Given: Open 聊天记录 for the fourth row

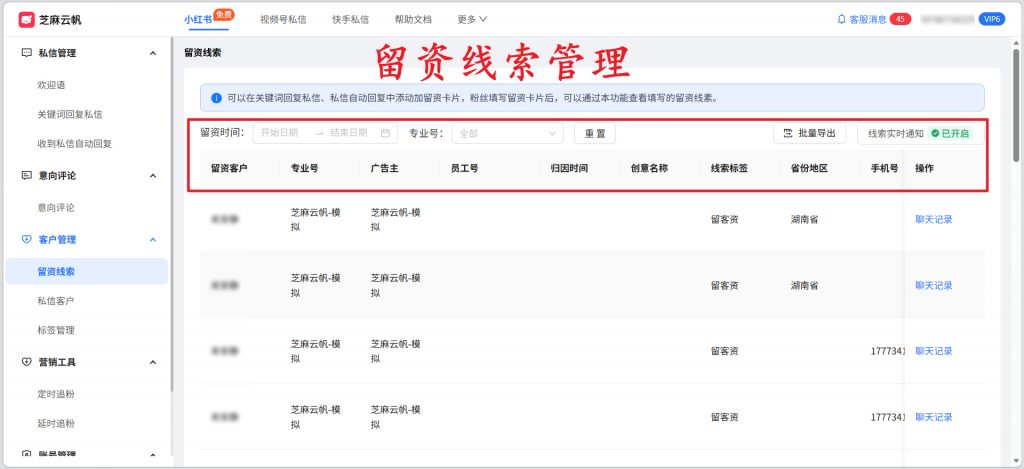Looking at the screenshot, I should [934, 417].
